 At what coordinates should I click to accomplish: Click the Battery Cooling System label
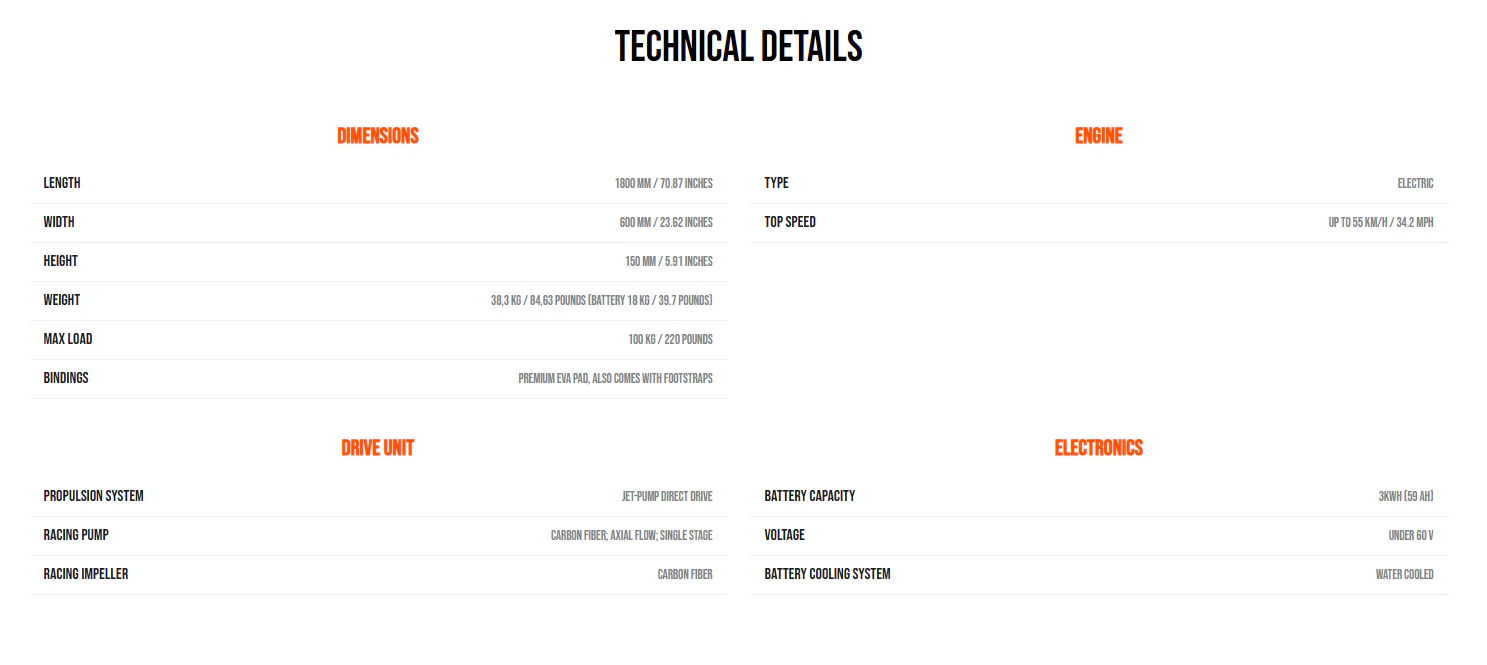(827, 574)
